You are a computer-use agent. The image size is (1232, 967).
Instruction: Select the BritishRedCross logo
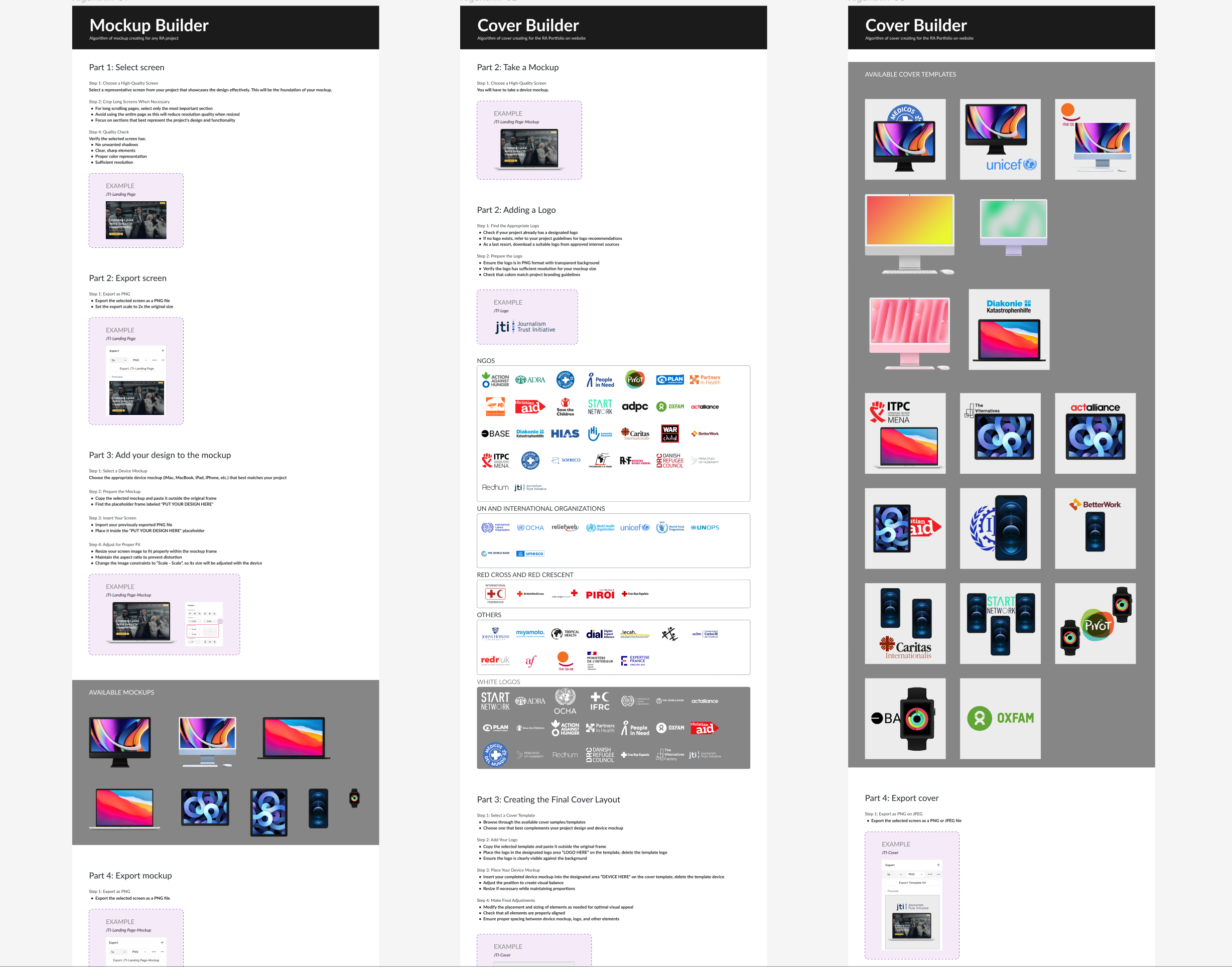[530, 594]
